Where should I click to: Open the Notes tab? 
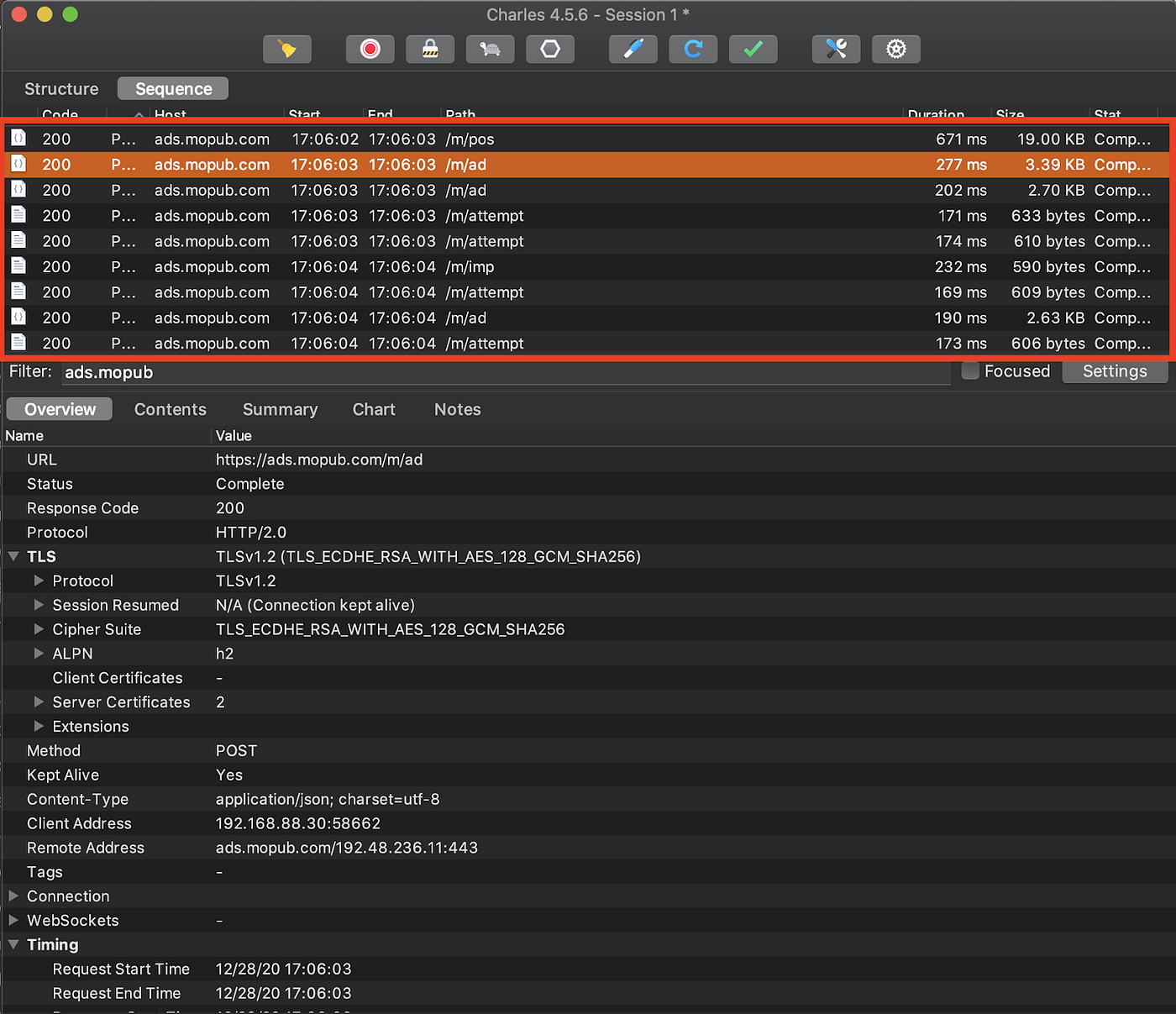pos(458,409)
